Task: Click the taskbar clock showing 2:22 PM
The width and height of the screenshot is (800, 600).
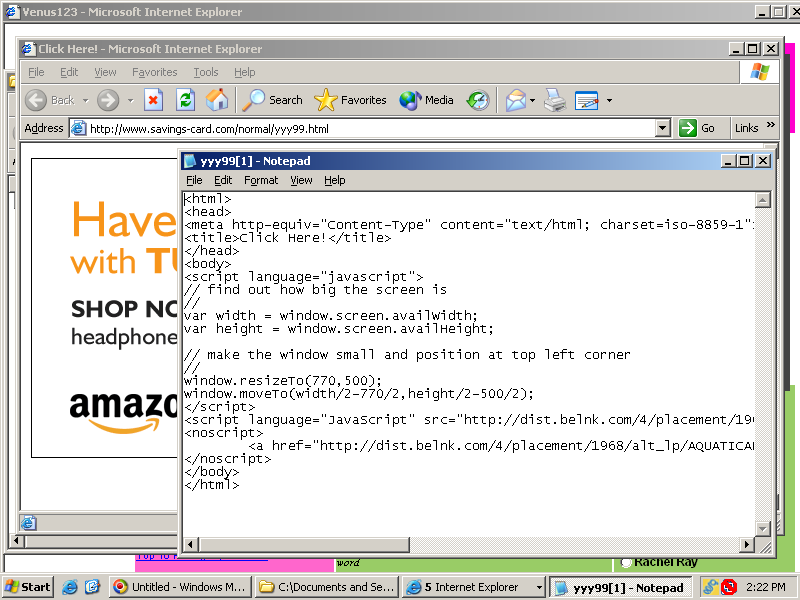Action: coord(766,587)
